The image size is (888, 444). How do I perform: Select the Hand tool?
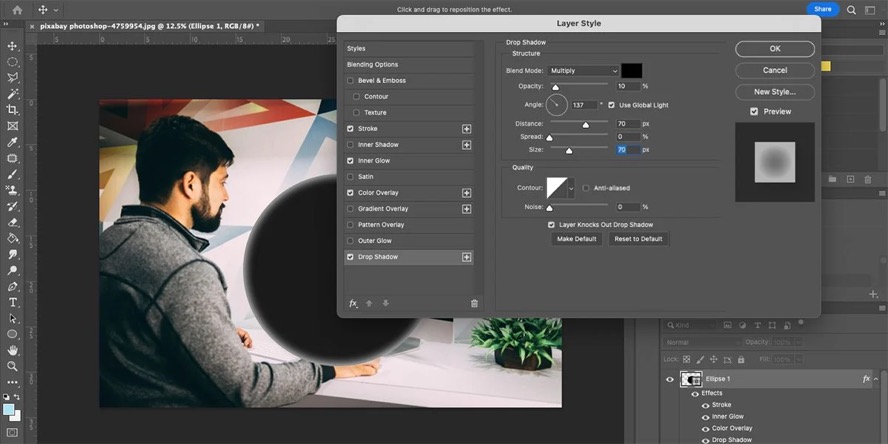click(12, 351)
